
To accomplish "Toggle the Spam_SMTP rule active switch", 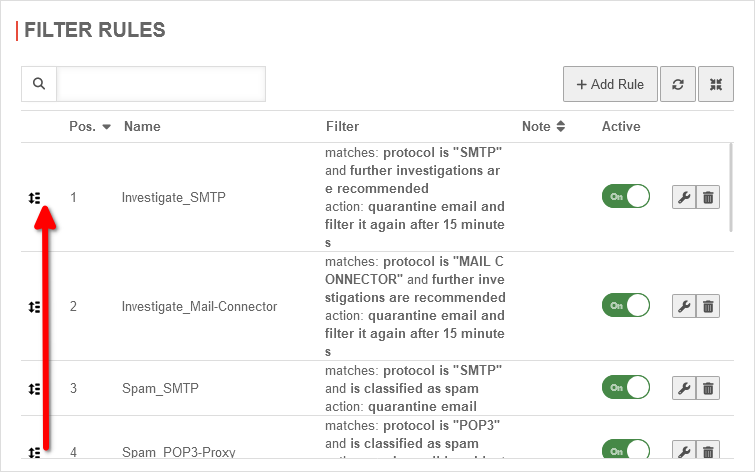I will 625,387.
